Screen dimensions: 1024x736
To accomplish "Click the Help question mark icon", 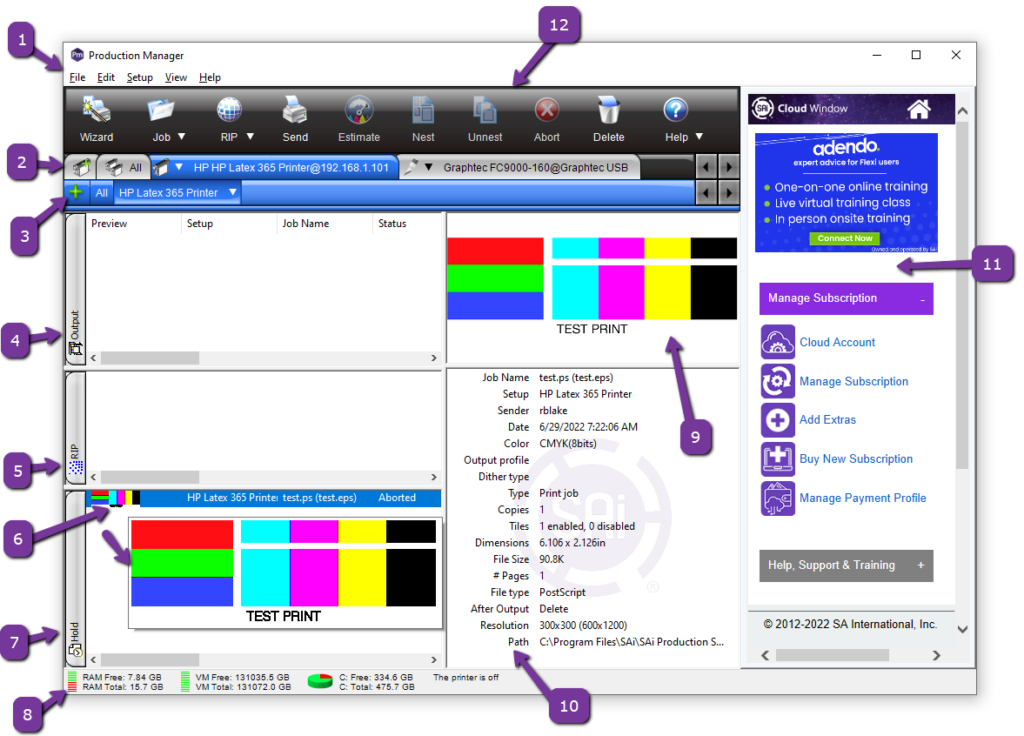I will [675, 110].
